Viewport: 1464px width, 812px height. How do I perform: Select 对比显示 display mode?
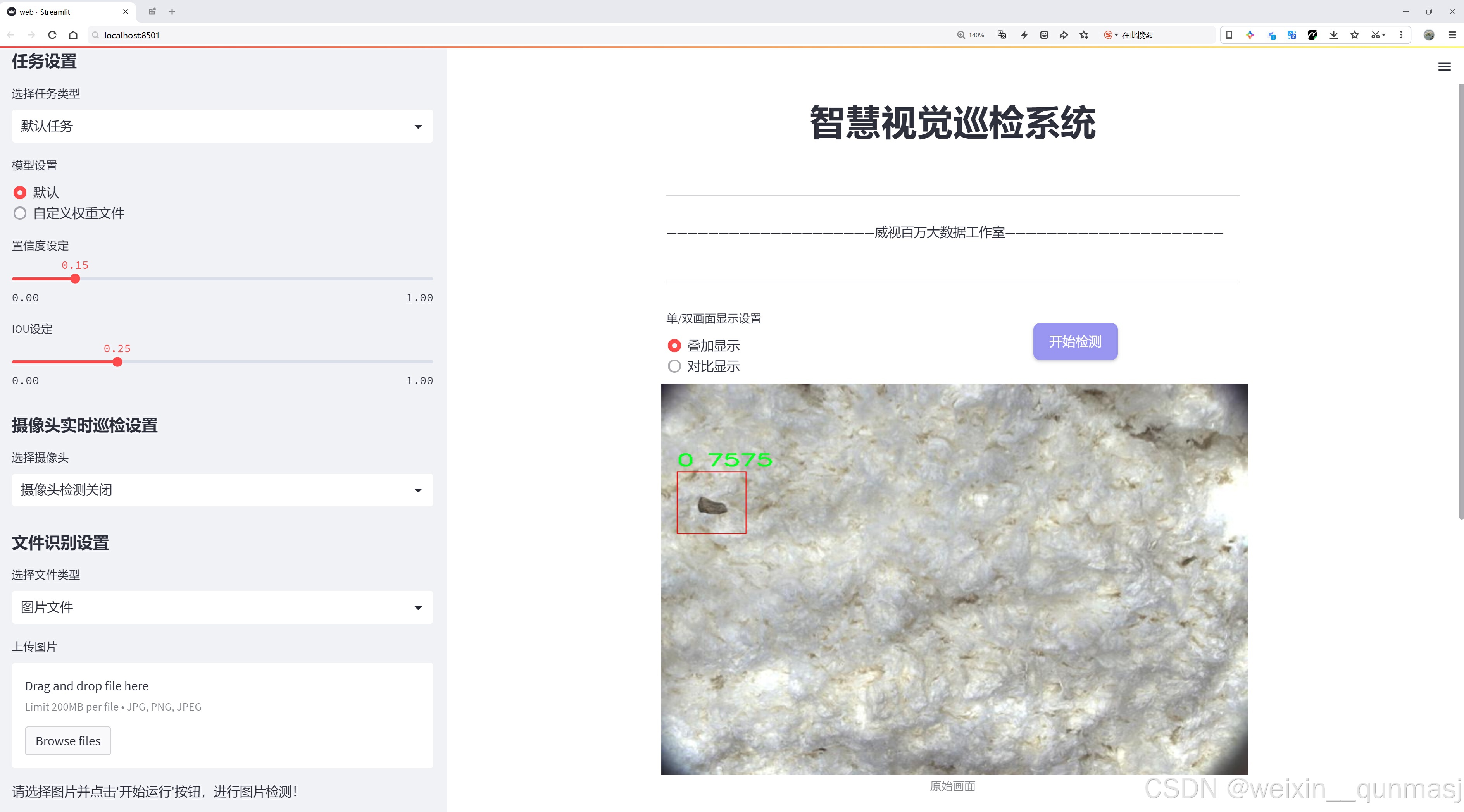coord(674,366)
